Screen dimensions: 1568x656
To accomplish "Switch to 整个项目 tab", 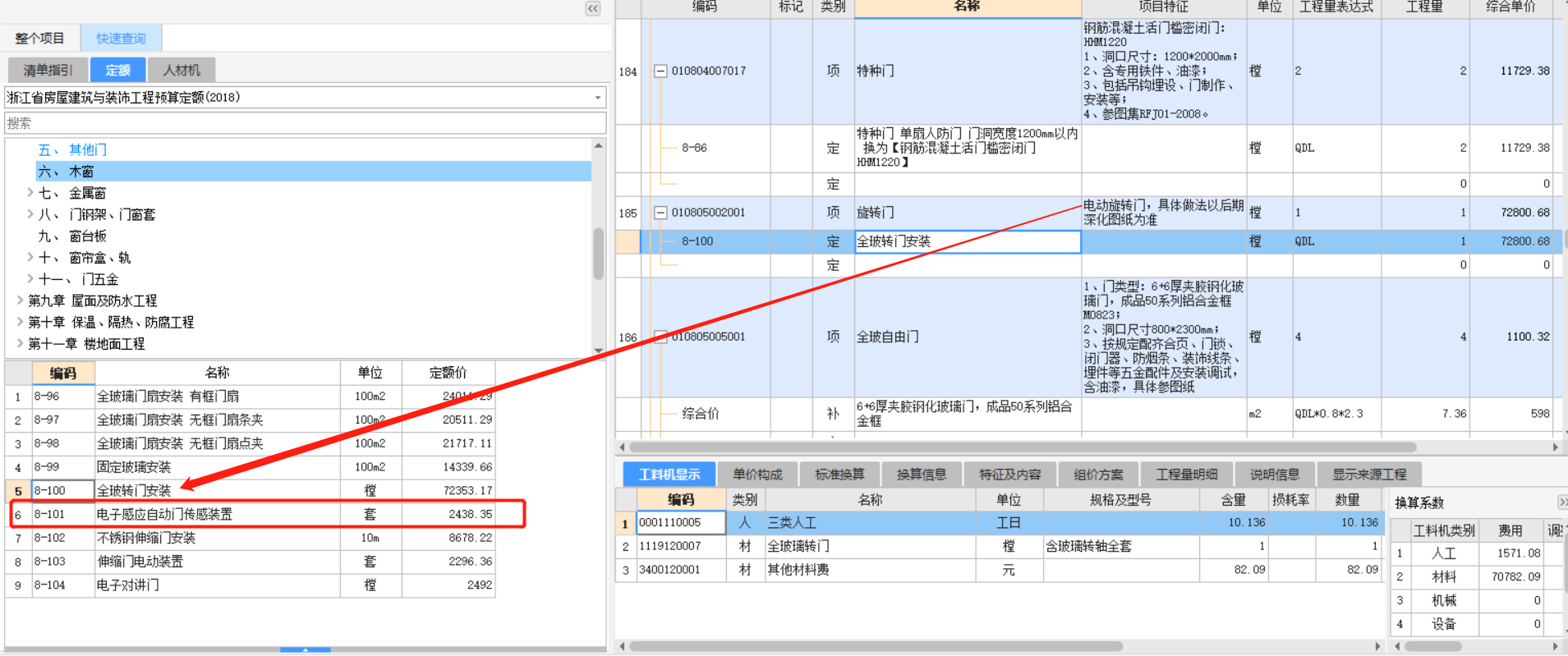I will click(x=39, y=39).
